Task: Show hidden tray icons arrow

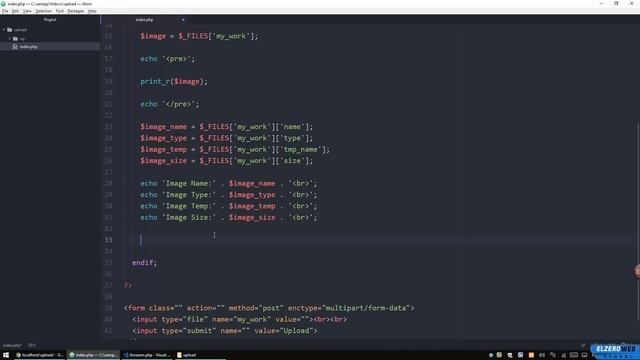Action: point(491,355)
